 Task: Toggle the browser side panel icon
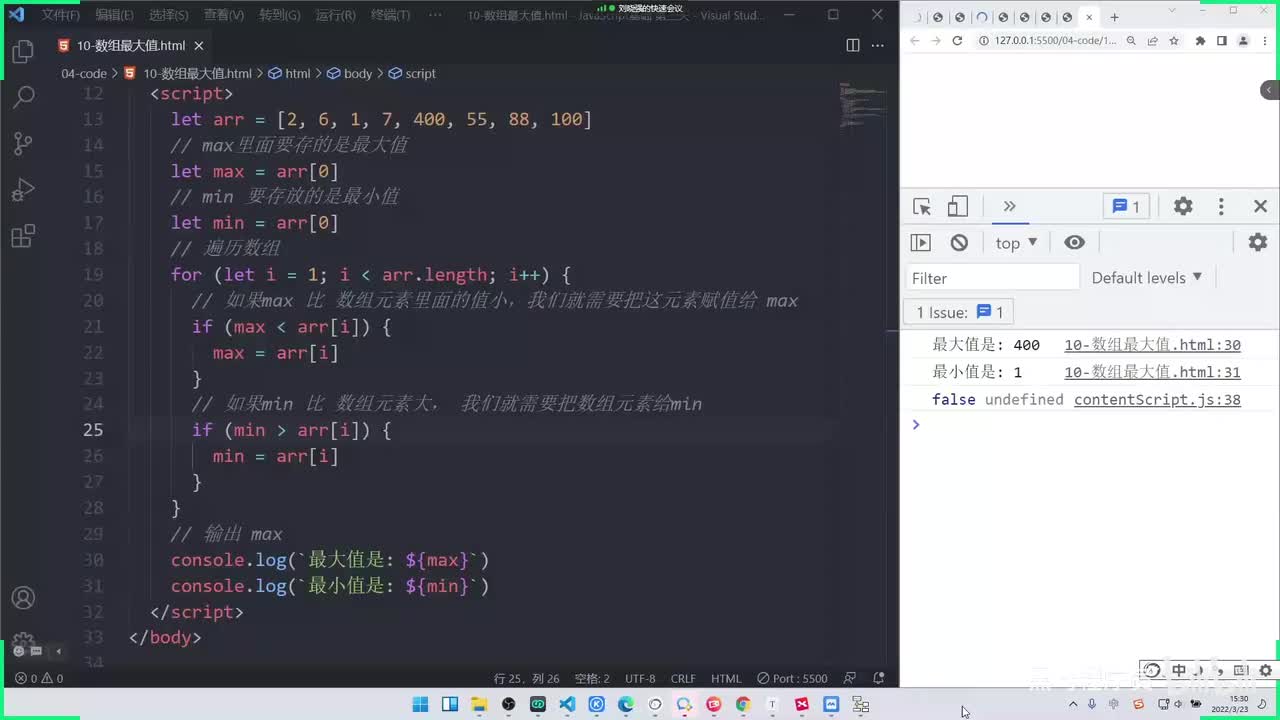pos(1222,41)
